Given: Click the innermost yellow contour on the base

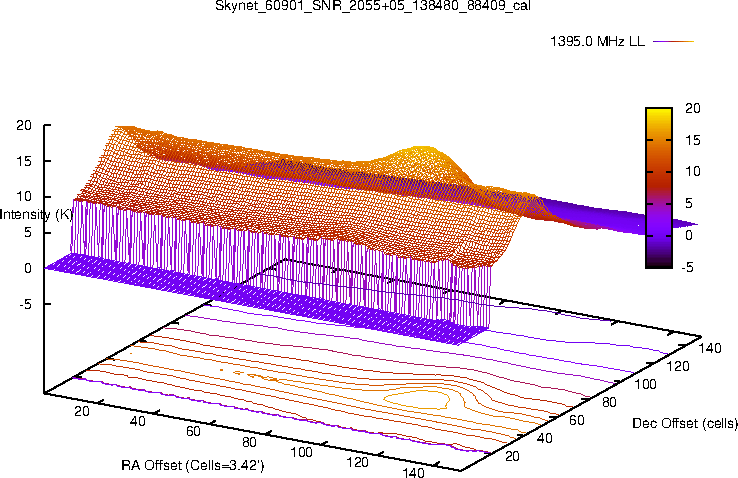Looking at the screenshot, I should [417, 399].
